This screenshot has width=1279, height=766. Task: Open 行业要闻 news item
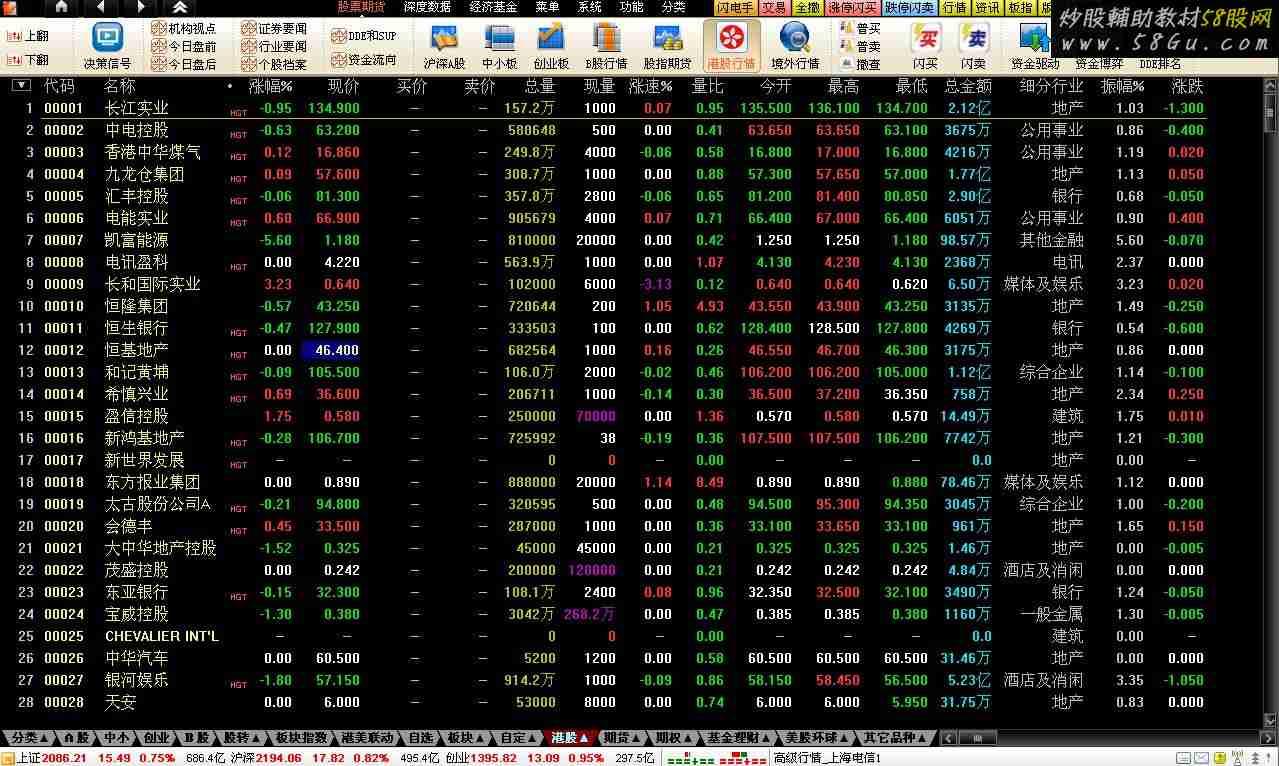[275, 46]
